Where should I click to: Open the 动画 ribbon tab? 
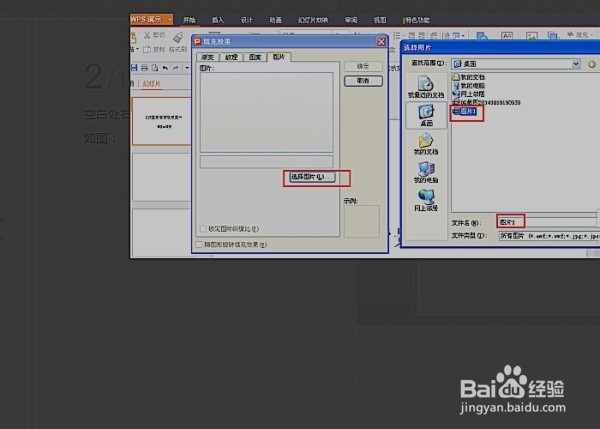tap(276, 20)
